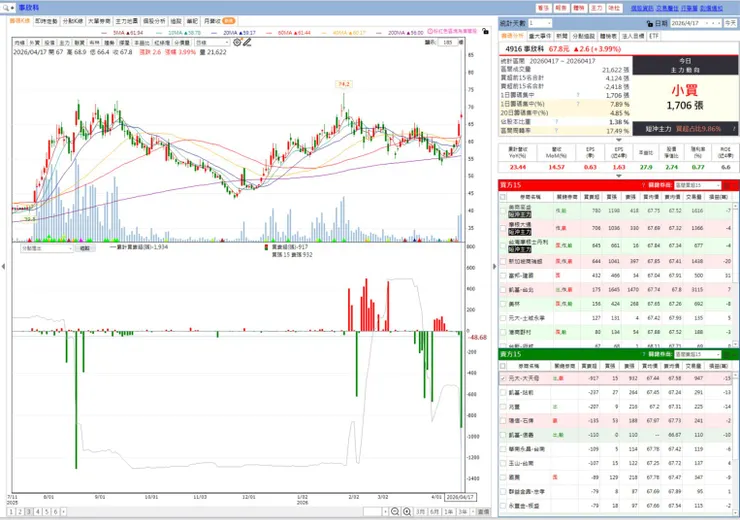740x520 pixels.
Task: Open help icon beside 1日籌碼集中 張 row
Action: (x=578, y=95)
